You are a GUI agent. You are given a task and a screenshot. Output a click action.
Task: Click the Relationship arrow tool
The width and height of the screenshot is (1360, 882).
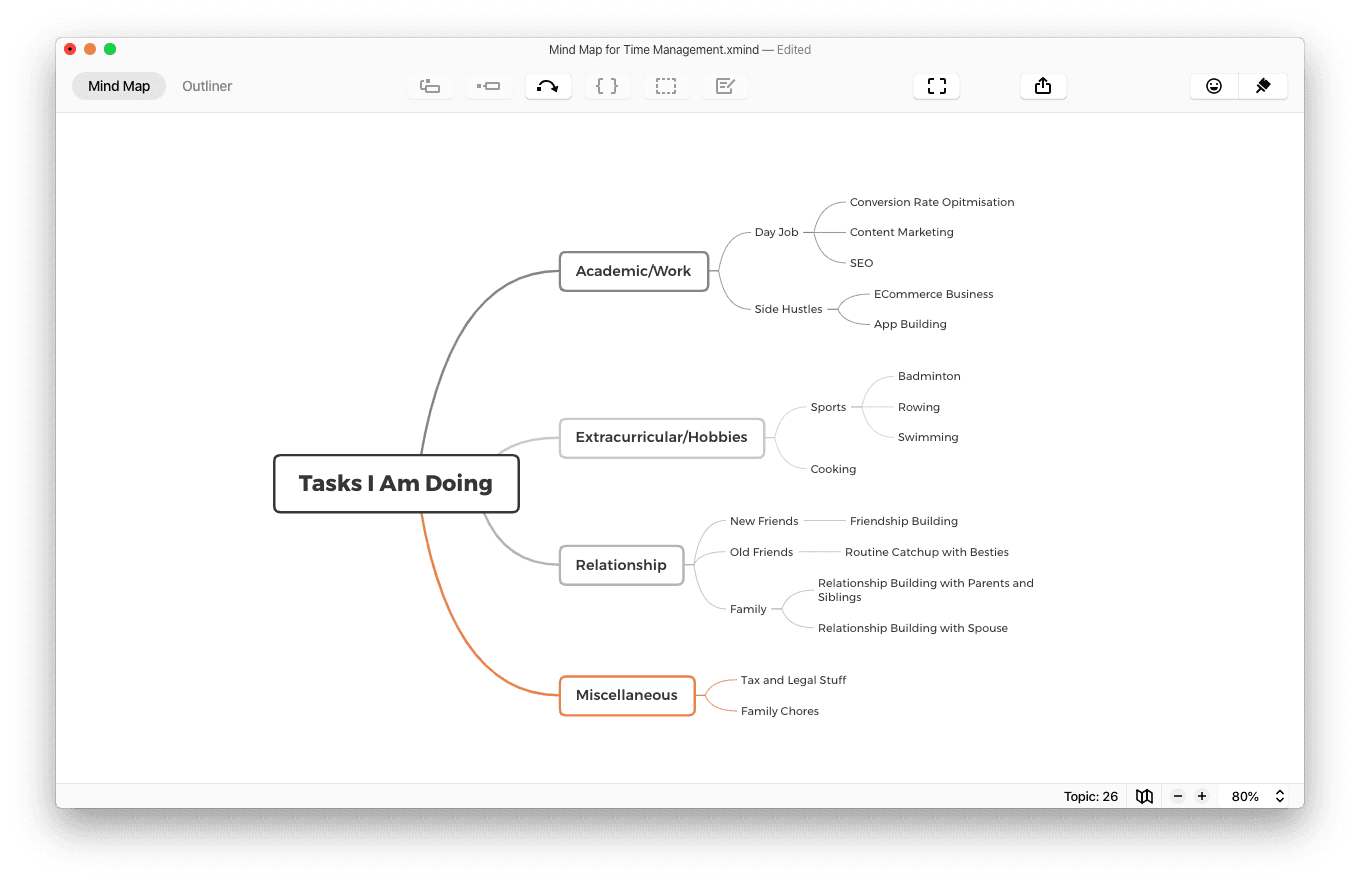point(548,86)
